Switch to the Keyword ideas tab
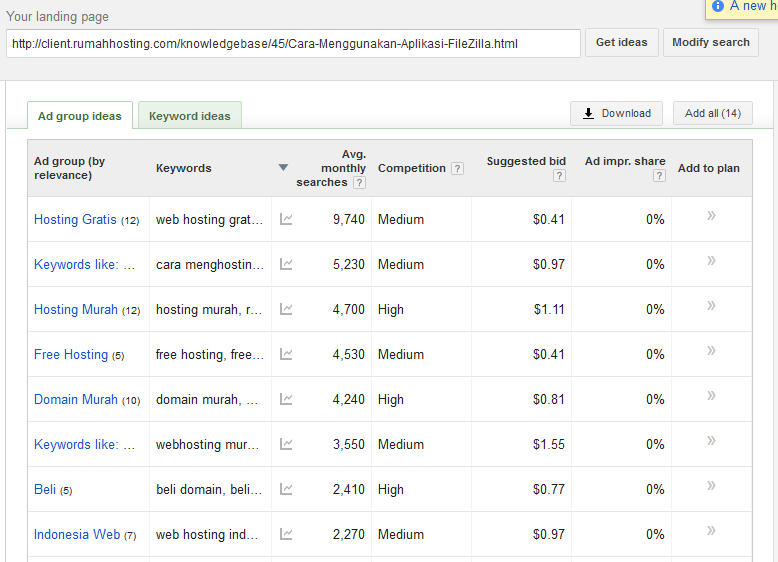The width and height of the screenshot is (778, 562). pyautogui.click(x=189, y=116)
